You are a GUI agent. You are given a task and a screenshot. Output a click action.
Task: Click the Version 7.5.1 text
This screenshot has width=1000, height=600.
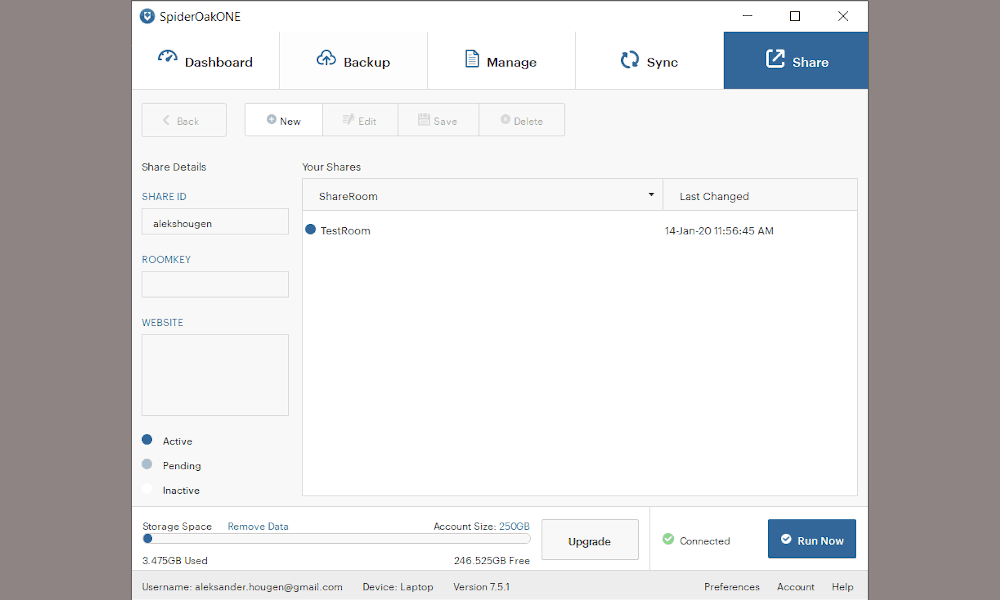pos(482,587)
